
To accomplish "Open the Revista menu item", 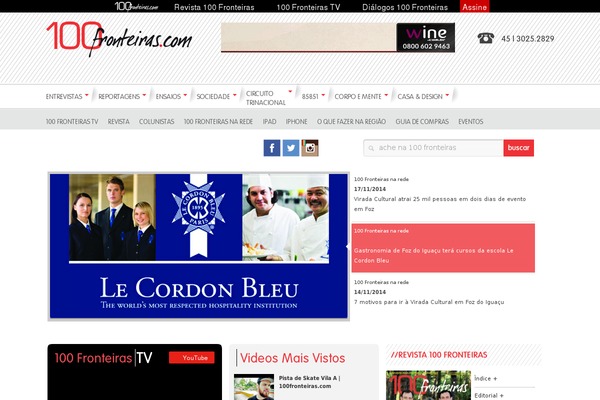I will click(118, 121).
